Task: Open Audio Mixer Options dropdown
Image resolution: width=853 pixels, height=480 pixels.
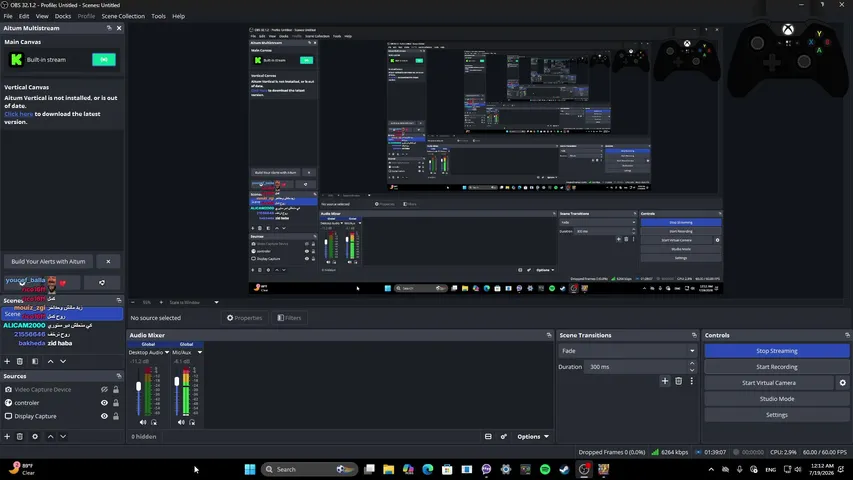Action: (x=533, y=436)
